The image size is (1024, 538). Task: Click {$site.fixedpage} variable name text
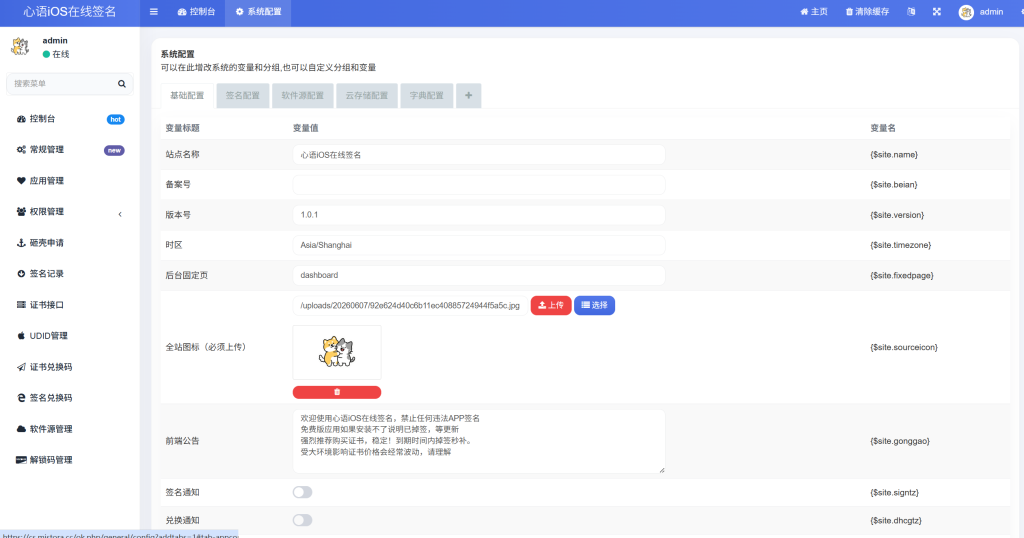click(902, 276)
